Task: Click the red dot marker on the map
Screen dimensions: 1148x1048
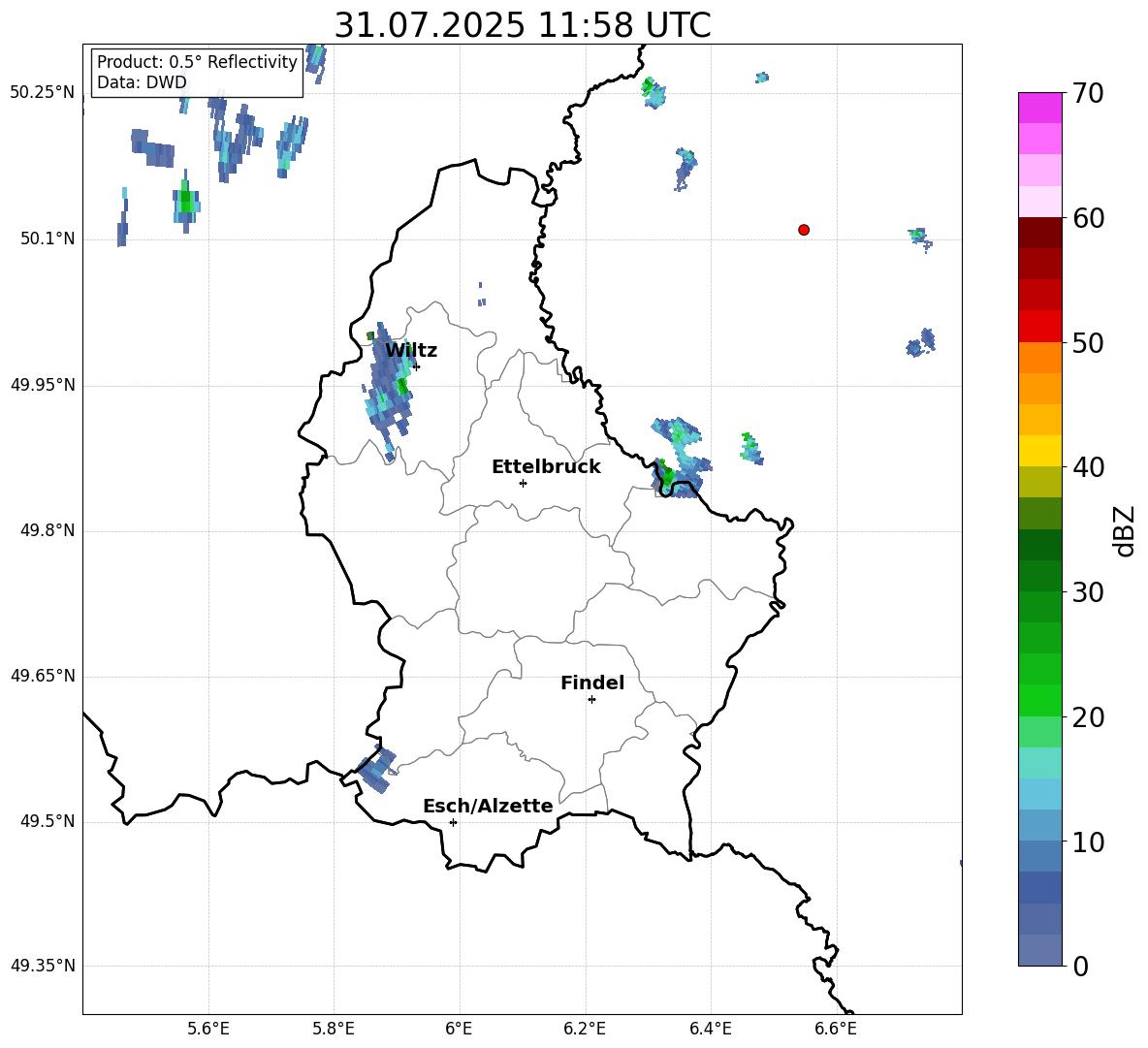Action: click(804, 230)
